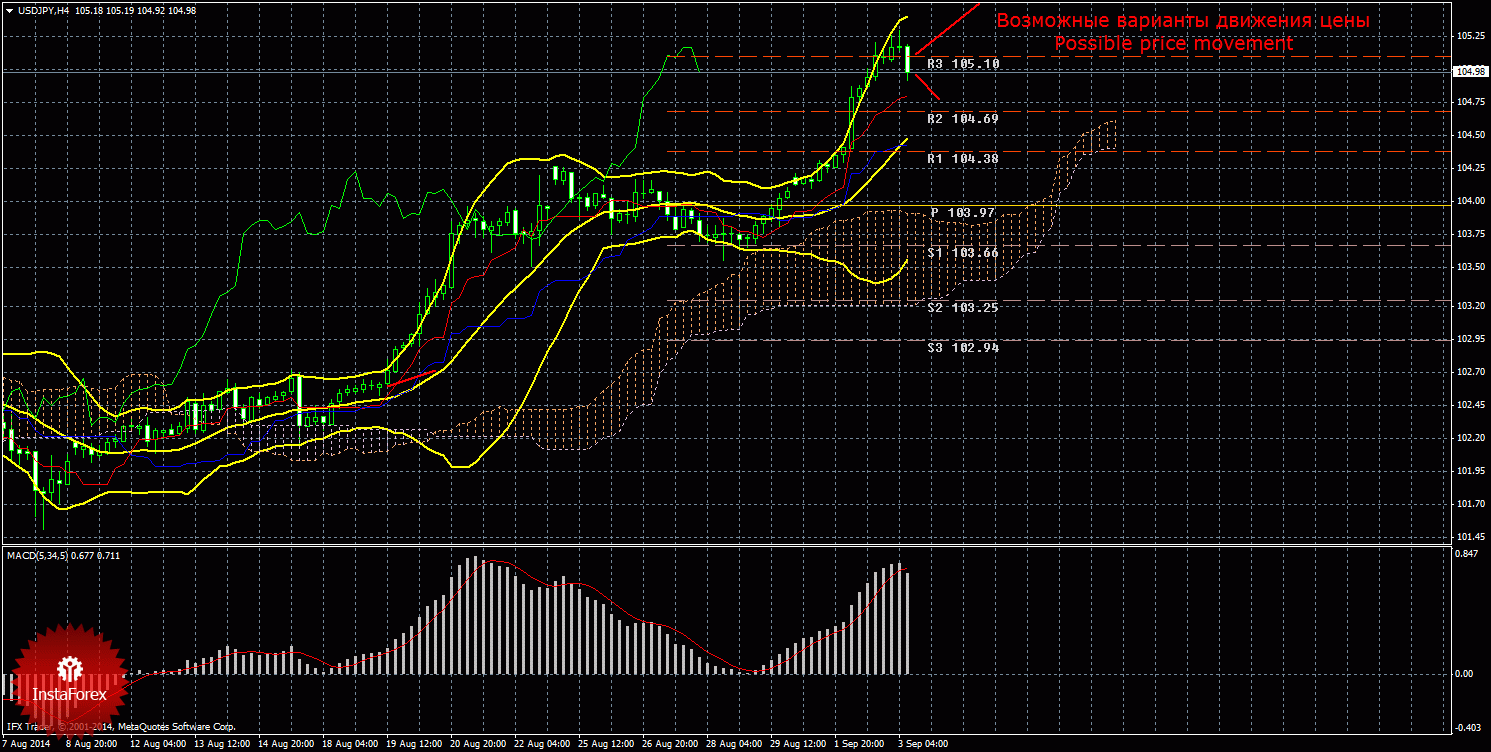Viewport: 1491px width, 752px height.
Task: Click the '3 Sep 04:00' time axis label
Action: pos(921,744)
